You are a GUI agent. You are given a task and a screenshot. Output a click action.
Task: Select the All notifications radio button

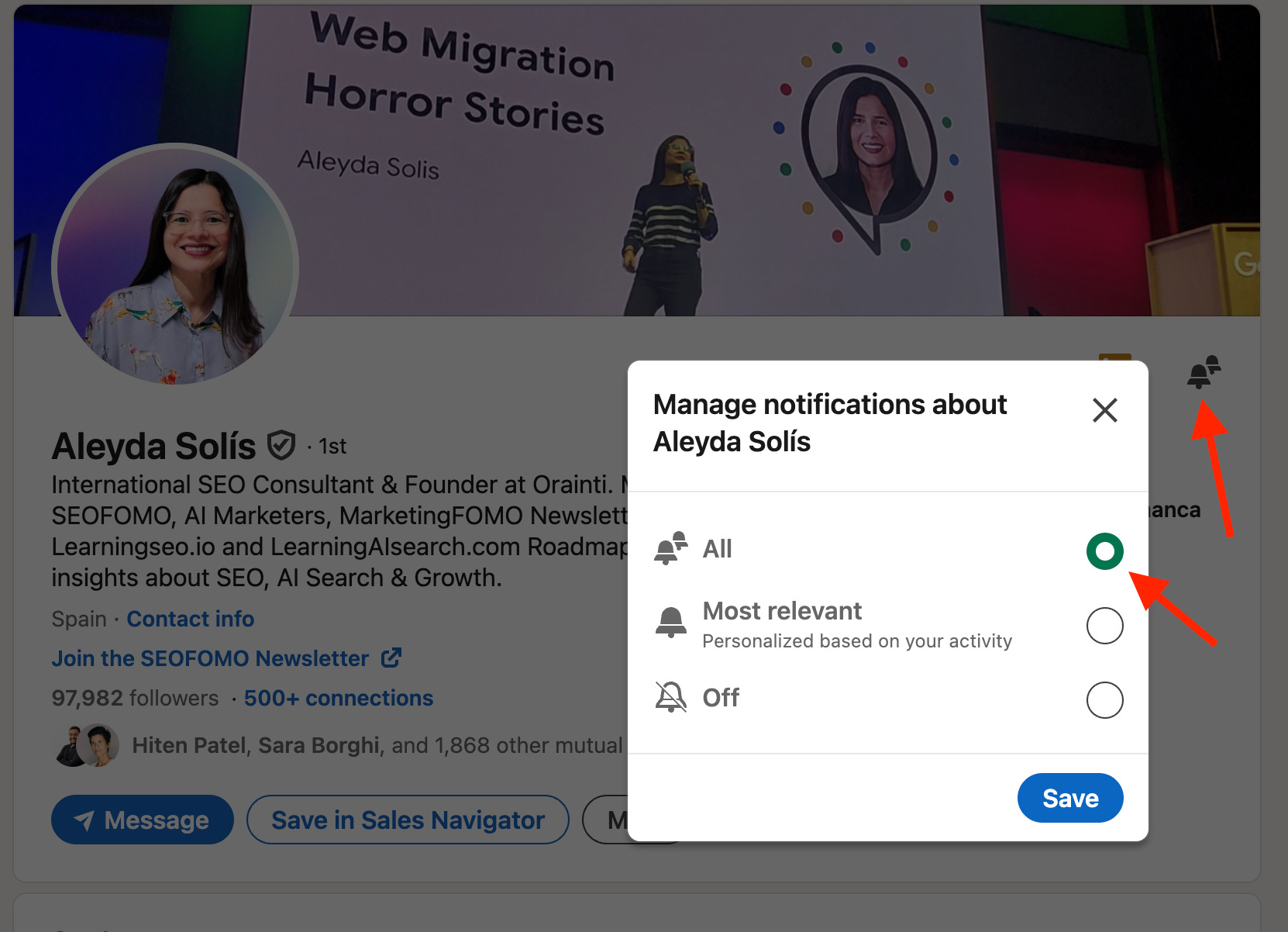pos(1104,551)
